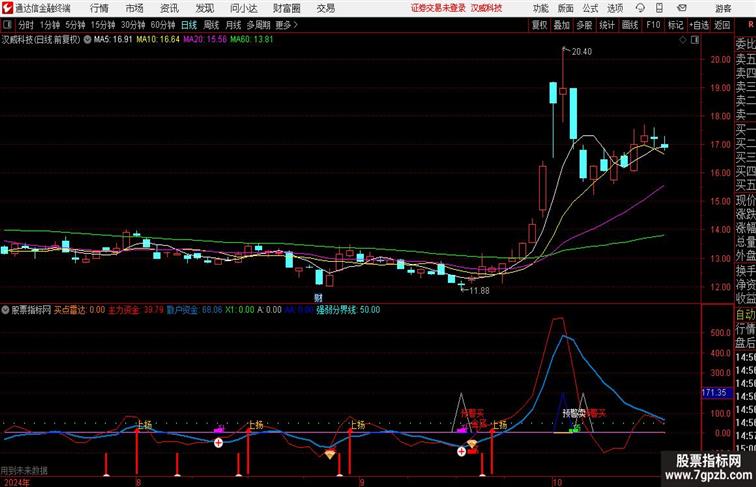Click the 证券交易未登录 login link
This screenshot has height=487, width=756.
[438, 8]
